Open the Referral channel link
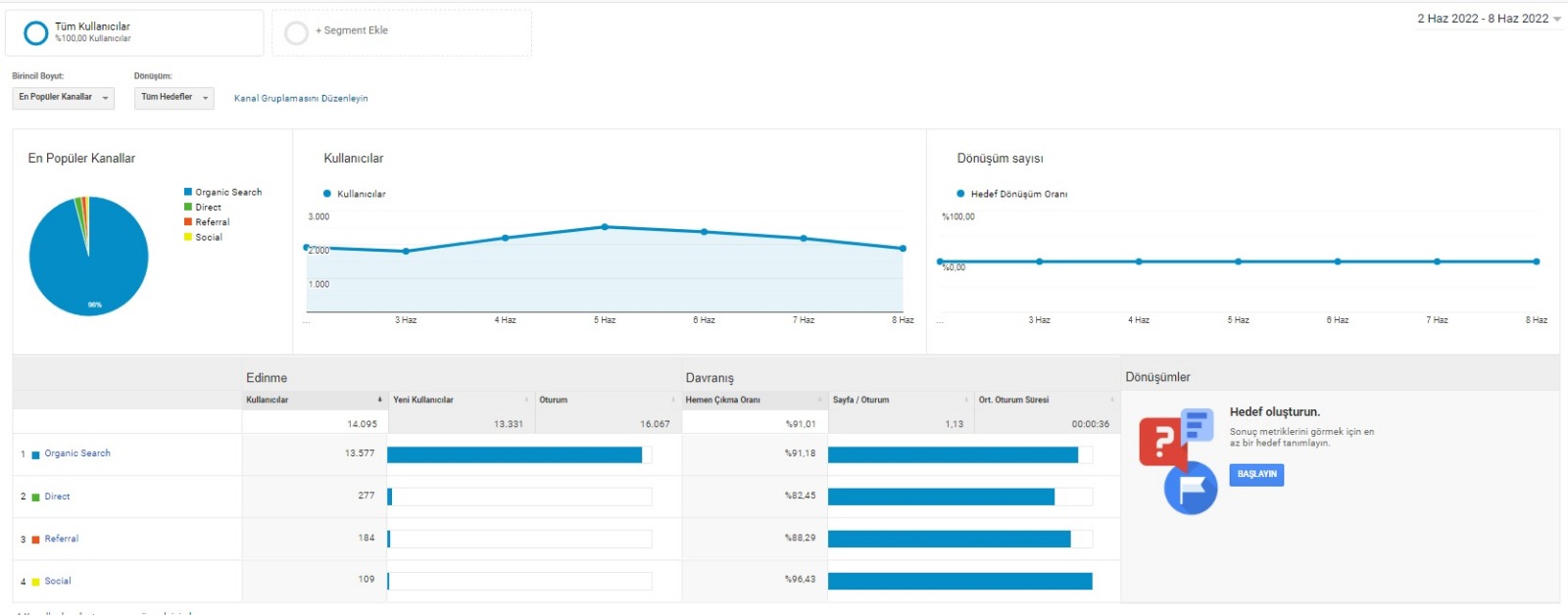The image size is (1568, 615). 61,539
